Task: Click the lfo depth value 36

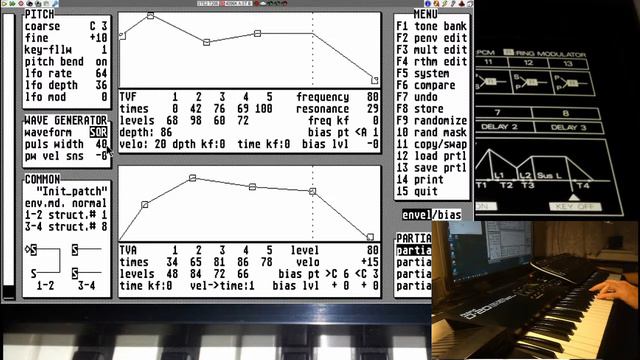Action: coord(101,85)
